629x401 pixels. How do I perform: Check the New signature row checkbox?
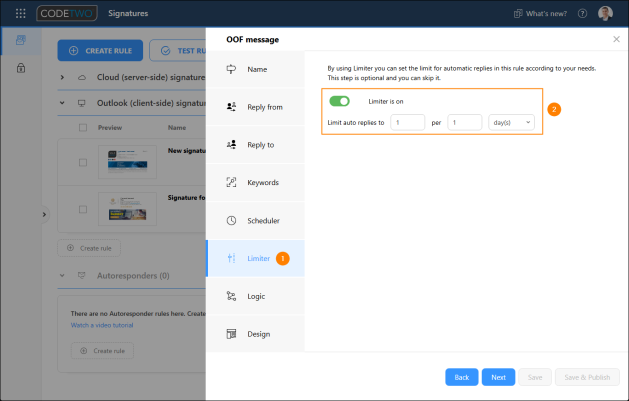tap(83, 162)
